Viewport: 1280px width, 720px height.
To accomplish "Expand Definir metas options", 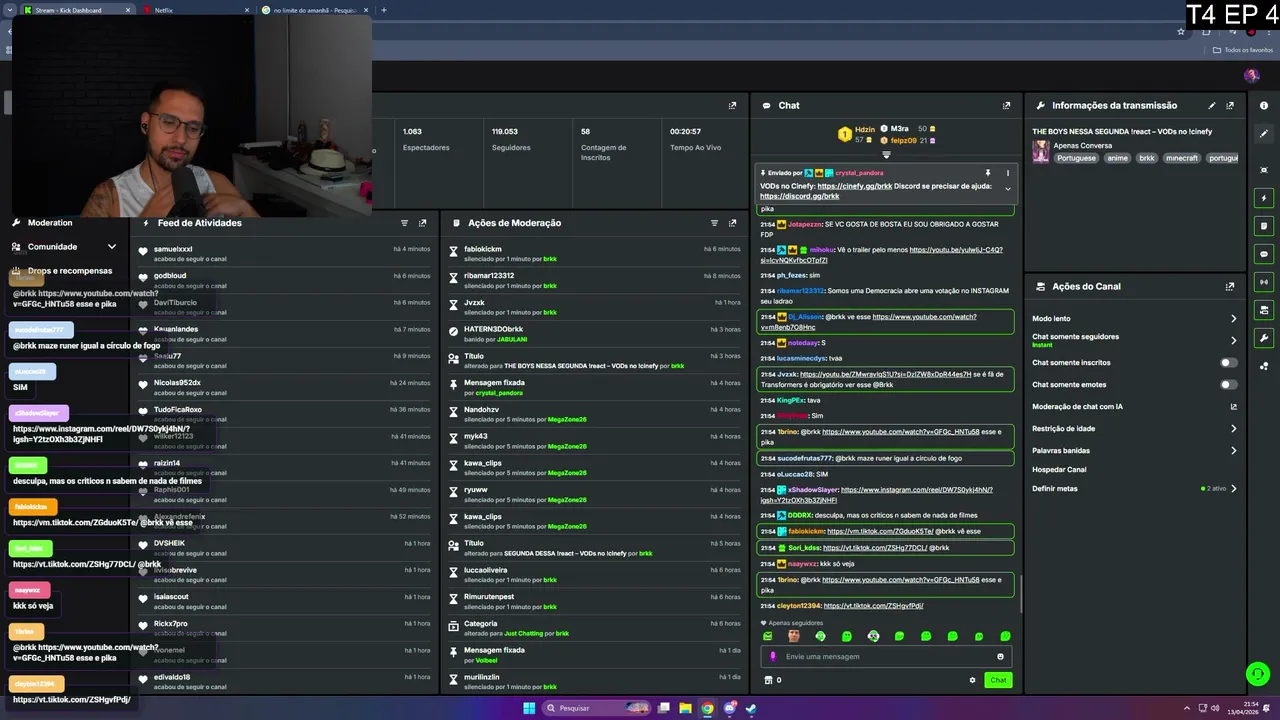I will point(1233,489).
